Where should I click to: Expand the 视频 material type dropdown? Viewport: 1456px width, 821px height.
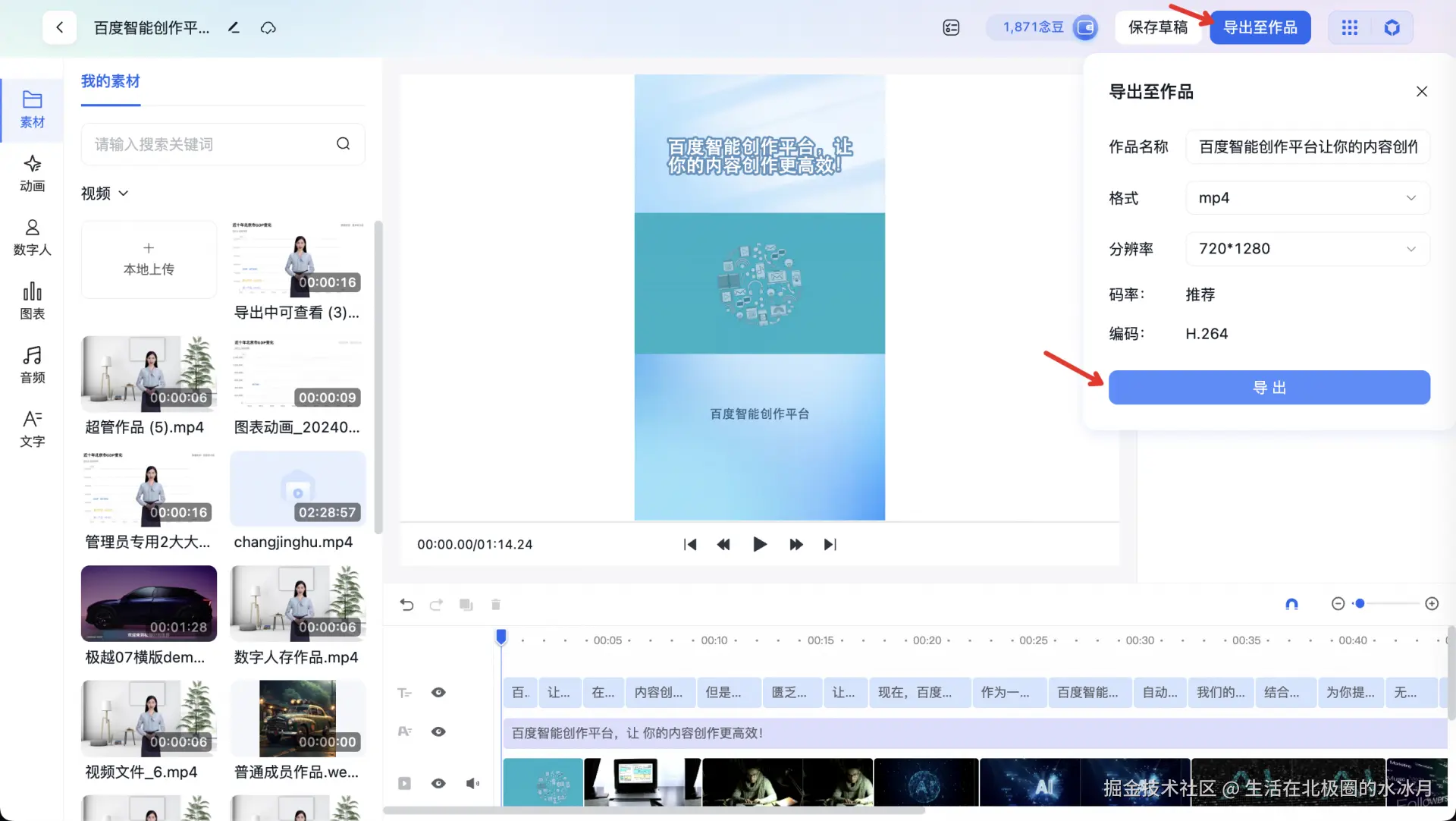105,193
